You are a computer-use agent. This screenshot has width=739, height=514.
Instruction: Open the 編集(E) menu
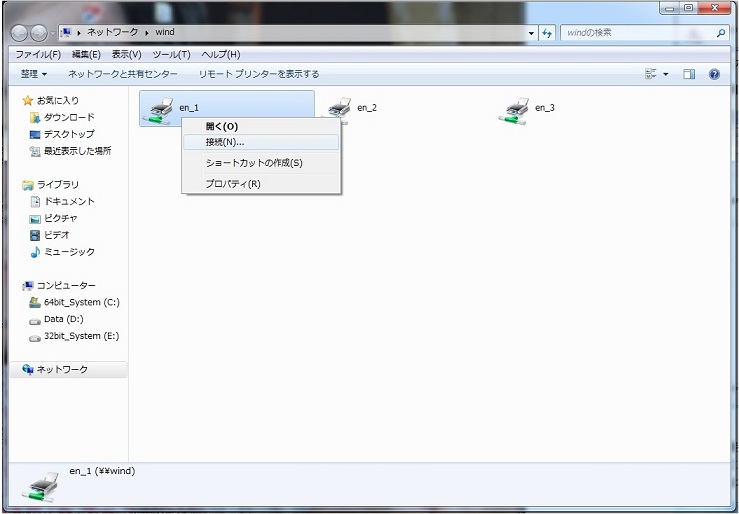coord(86,55)
